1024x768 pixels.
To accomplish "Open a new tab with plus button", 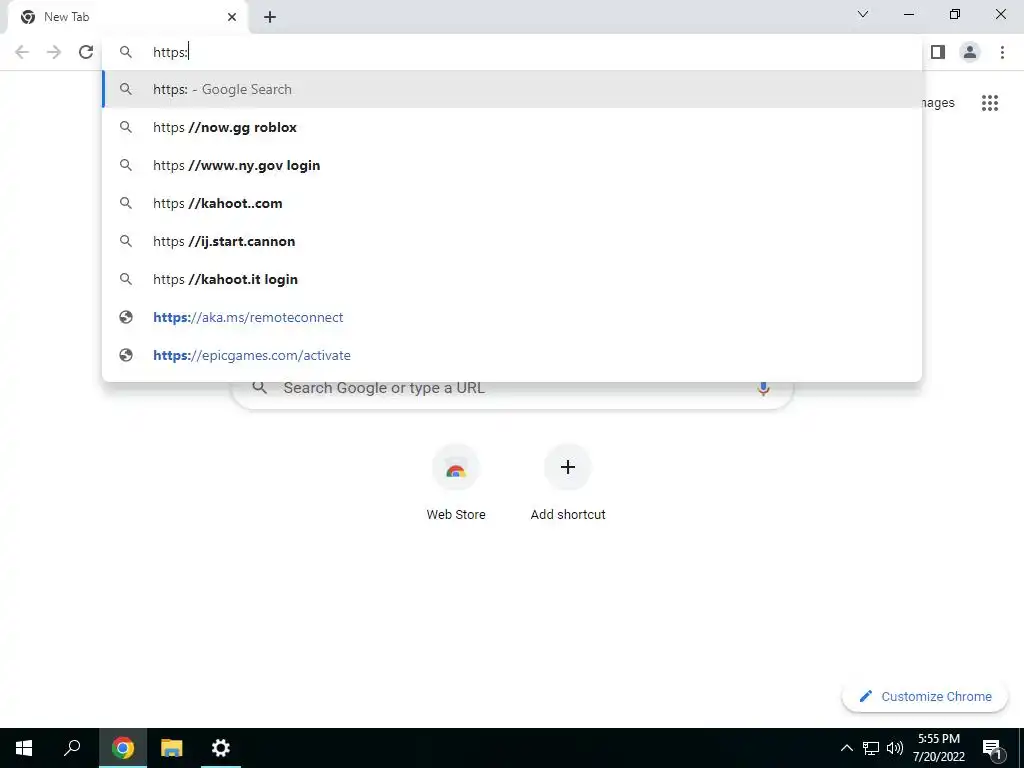I will (270, 17).
